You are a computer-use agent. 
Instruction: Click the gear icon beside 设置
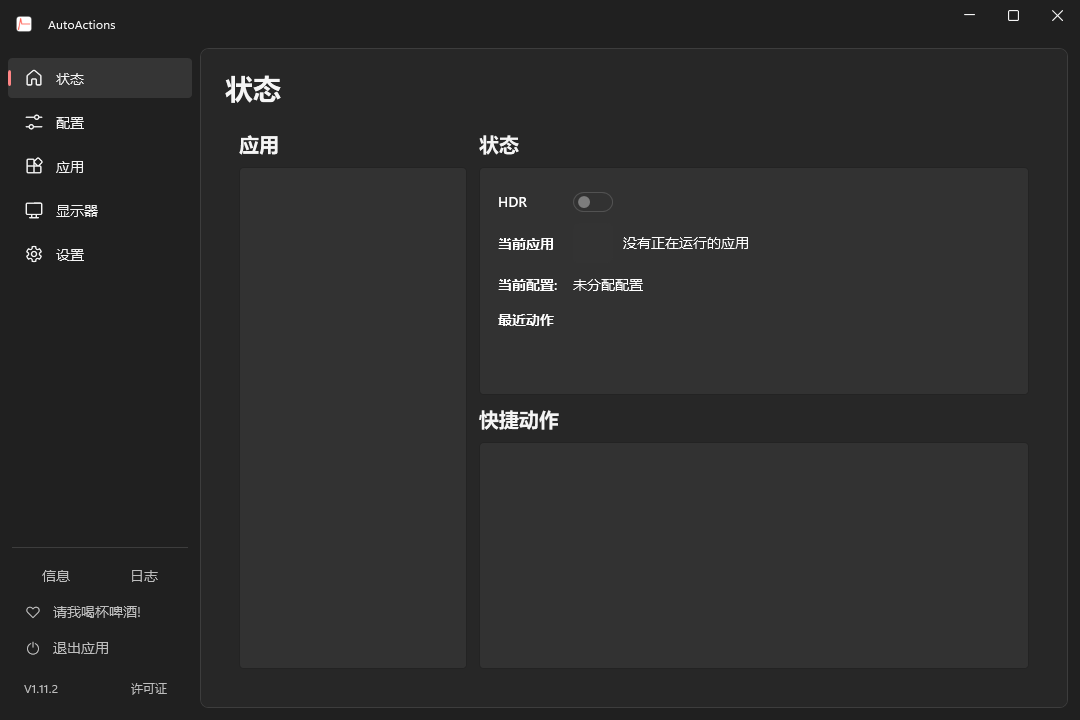pyautogui.click(x=34, y=254)
